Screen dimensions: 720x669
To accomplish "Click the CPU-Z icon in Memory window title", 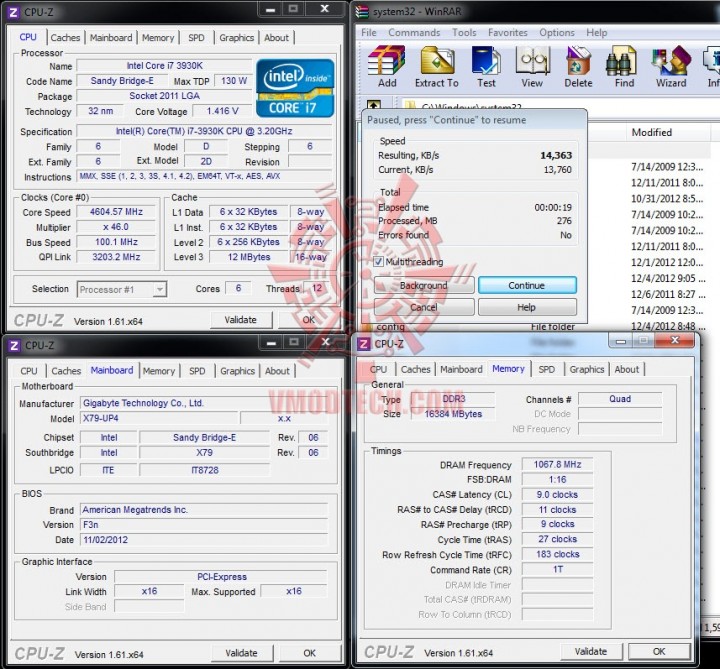I will pyautogui.click(x=364, y=344).
